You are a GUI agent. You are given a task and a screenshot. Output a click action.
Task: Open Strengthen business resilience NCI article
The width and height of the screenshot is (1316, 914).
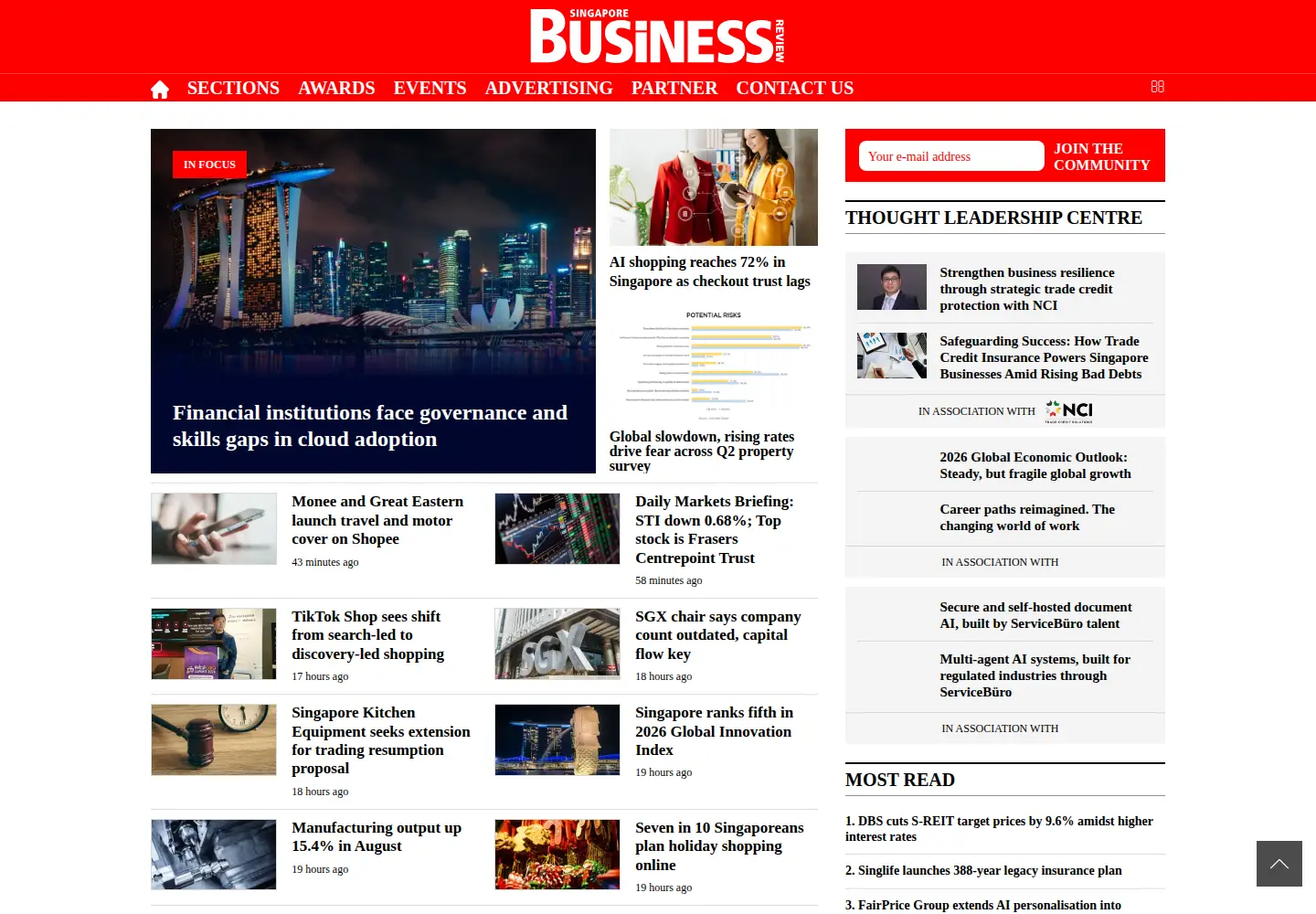coord(1027,289)
